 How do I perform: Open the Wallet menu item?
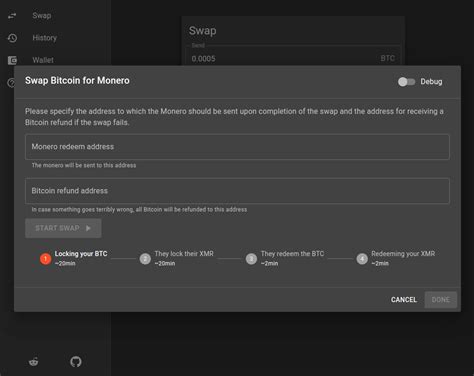point(43,60)
